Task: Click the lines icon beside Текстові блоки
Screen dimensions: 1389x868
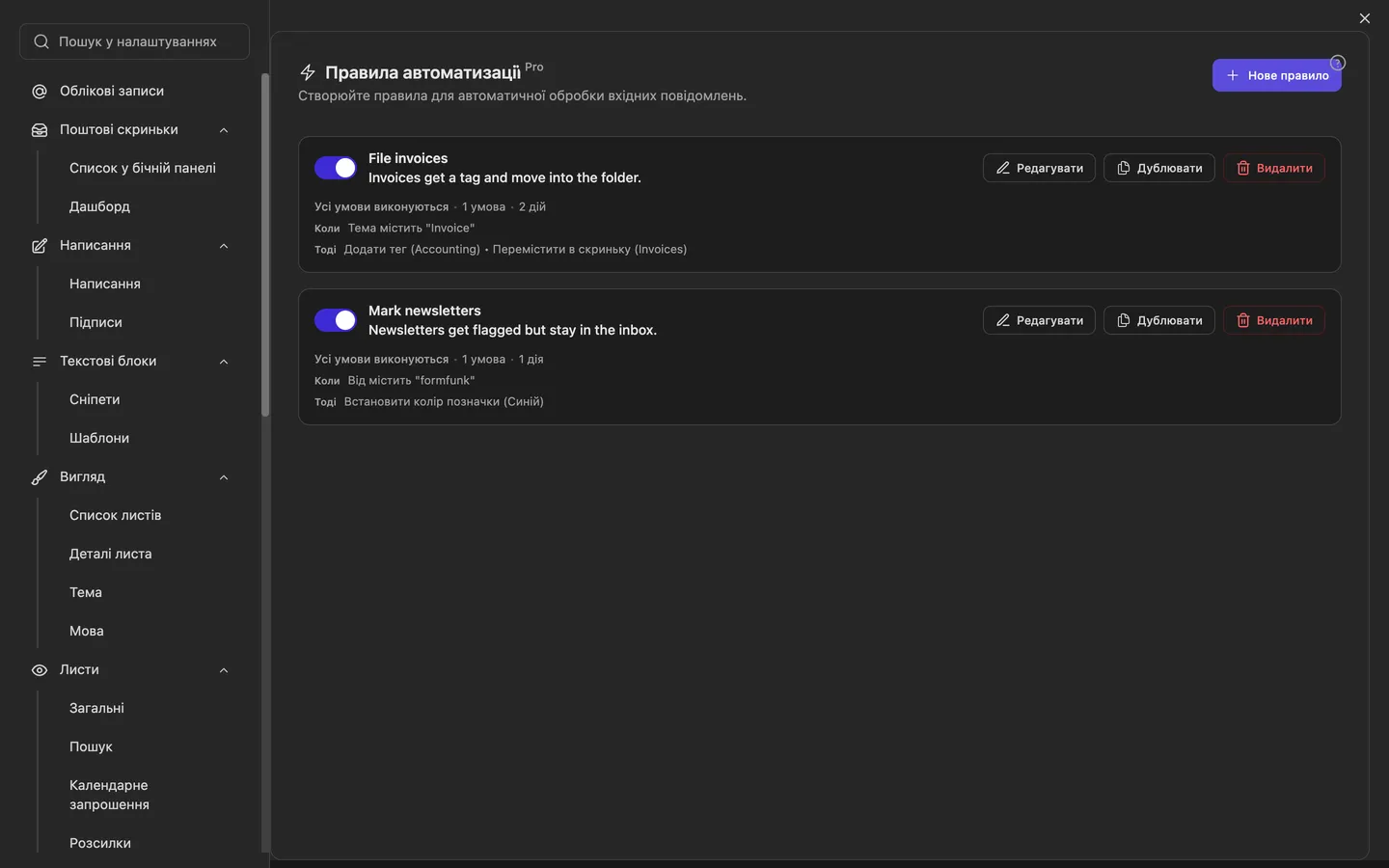Action: pyautogui.click(x=40, y=362)
